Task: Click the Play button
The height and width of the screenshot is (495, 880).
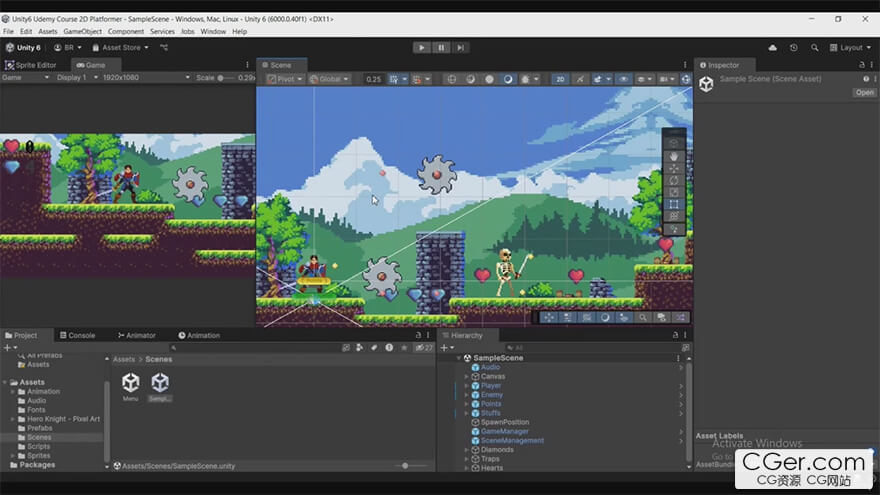Action: click(x=421, y=48)
